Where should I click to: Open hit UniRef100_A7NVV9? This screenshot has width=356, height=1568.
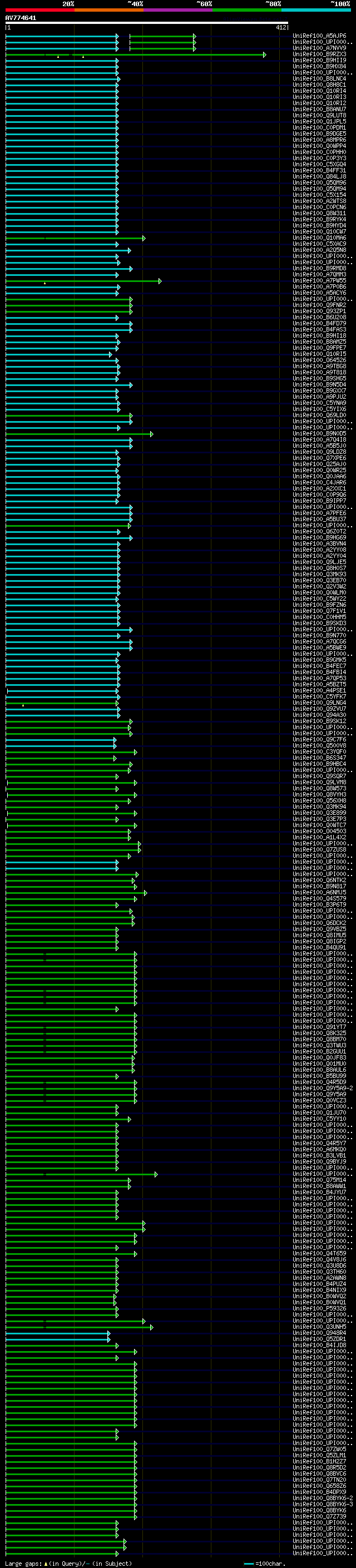tap(319, 48)
